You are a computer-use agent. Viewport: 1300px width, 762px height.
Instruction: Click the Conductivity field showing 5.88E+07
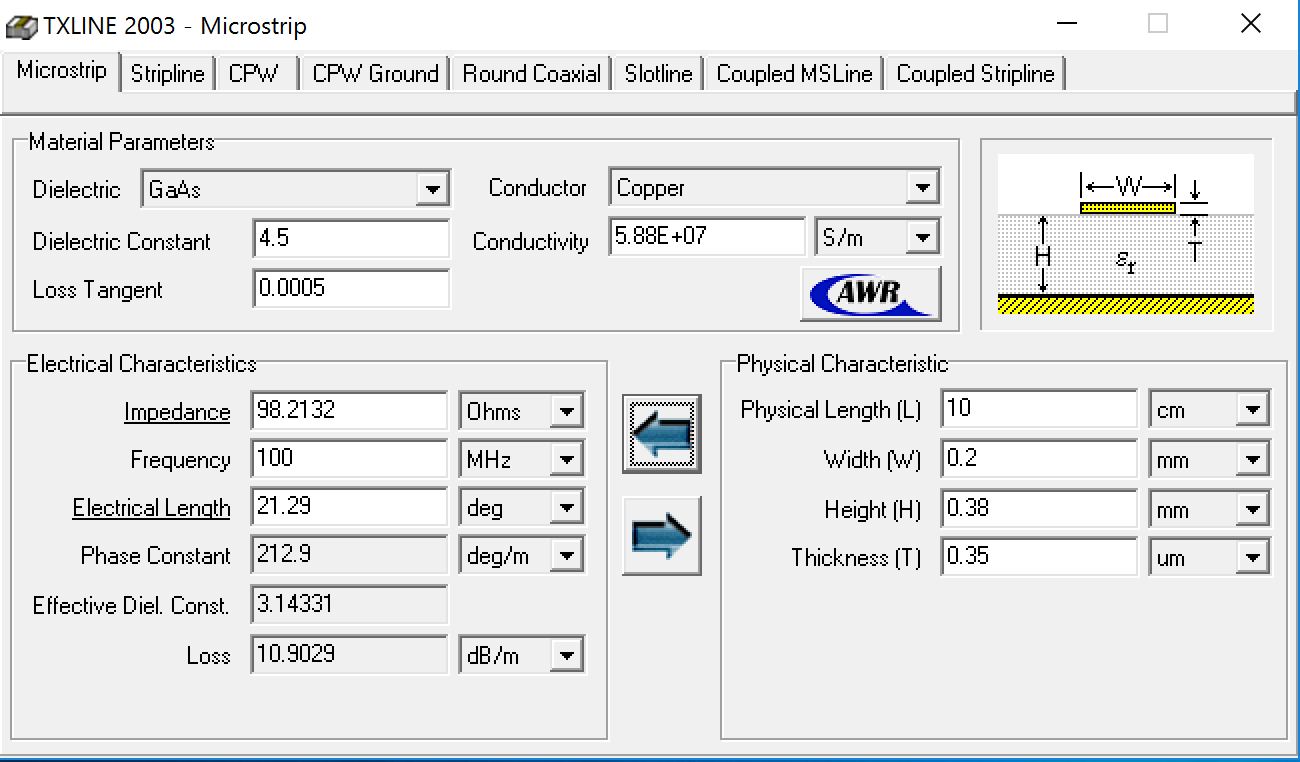pos(707,238)
